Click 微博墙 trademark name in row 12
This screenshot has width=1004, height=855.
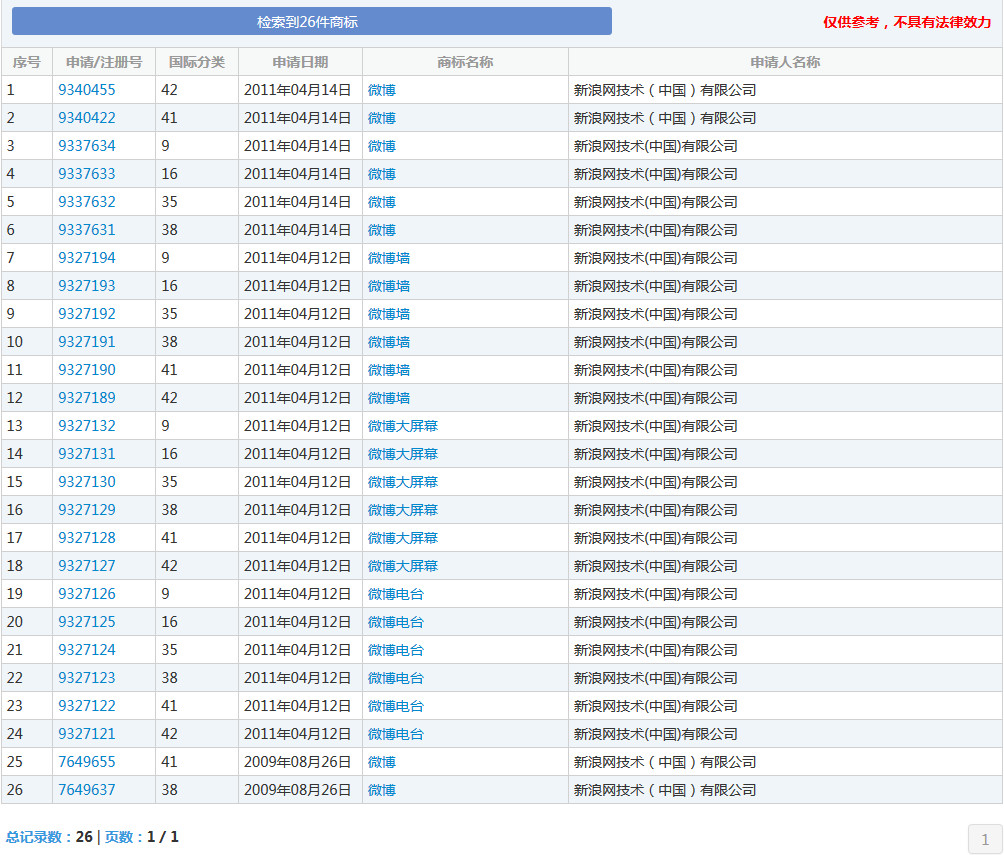[389, 398]
